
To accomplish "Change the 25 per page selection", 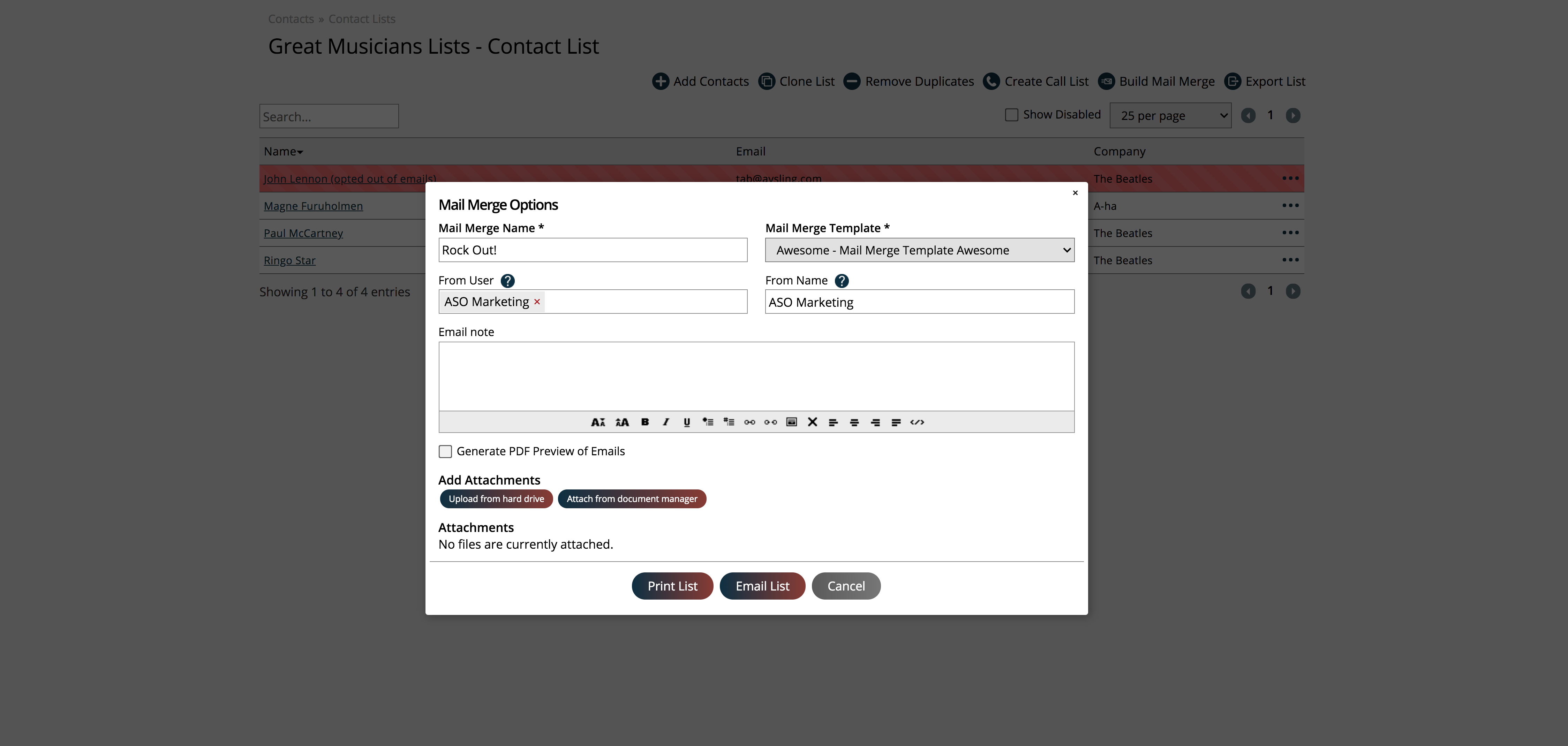I will tap(1170, 115).
